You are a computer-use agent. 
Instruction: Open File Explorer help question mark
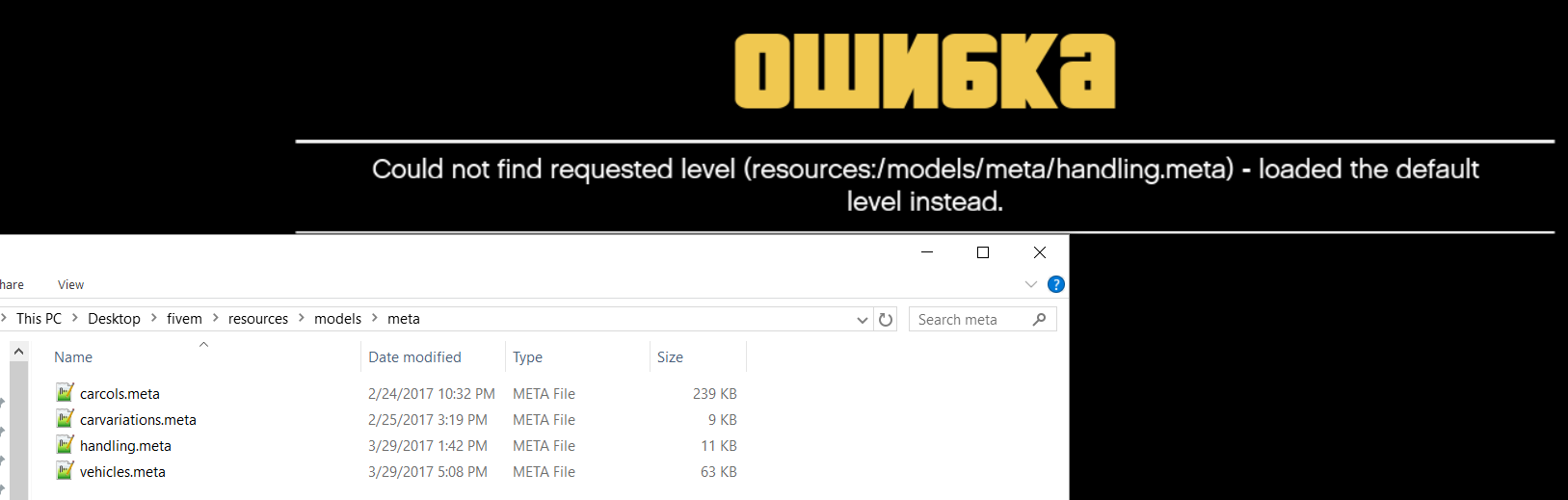coord(1056,284)
